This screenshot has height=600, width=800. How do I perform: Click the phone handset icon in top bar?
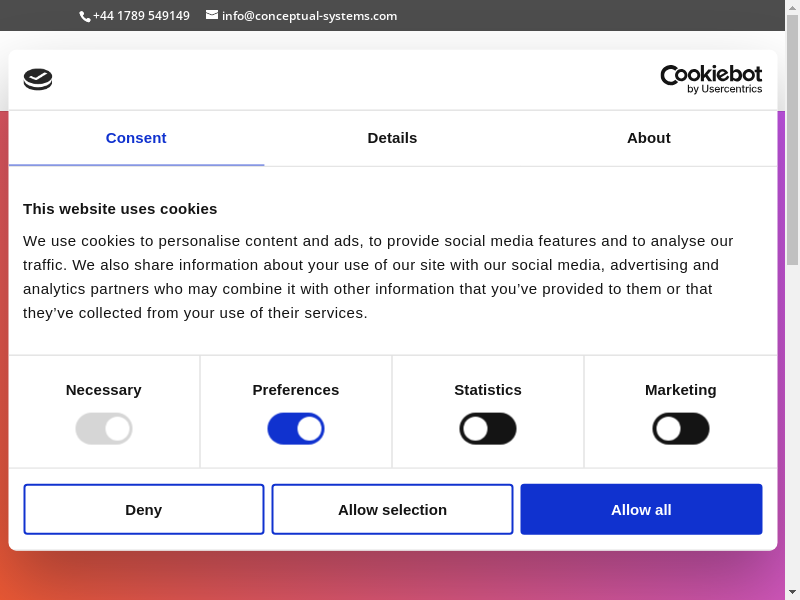pyautogui.click(x=85, y=16)
